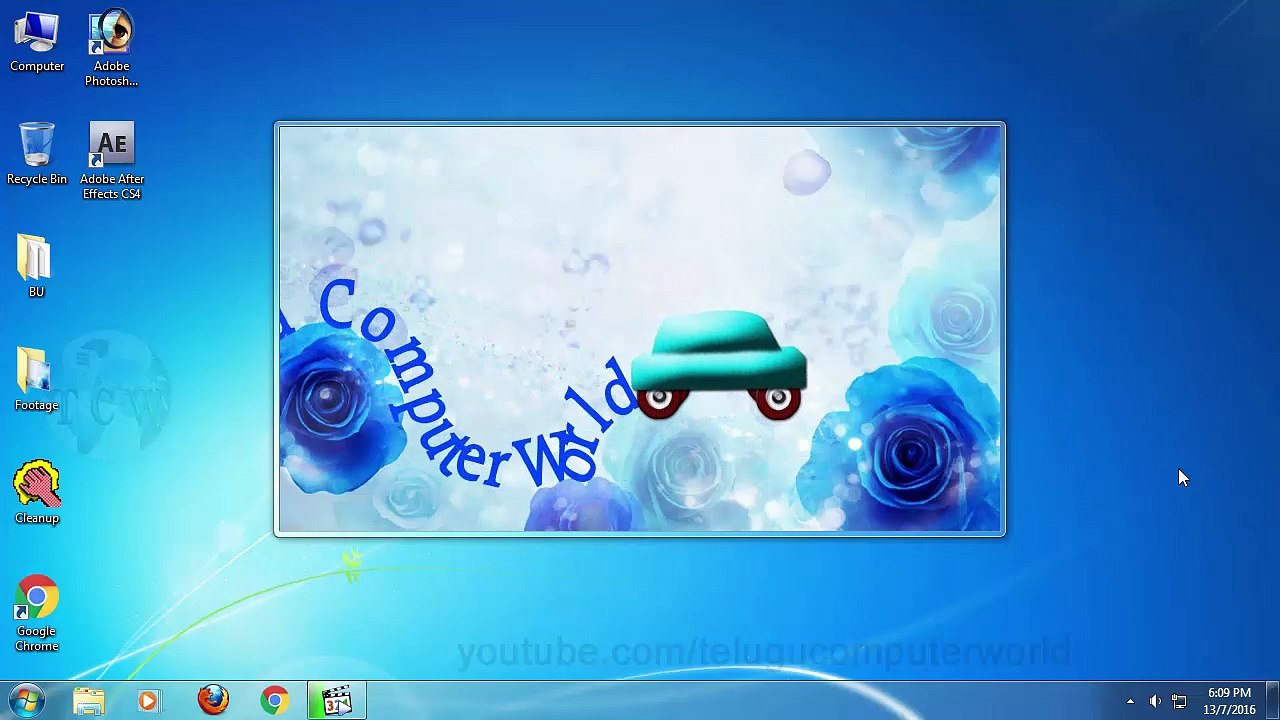Open the Windows Start menu

pos(27,700)
